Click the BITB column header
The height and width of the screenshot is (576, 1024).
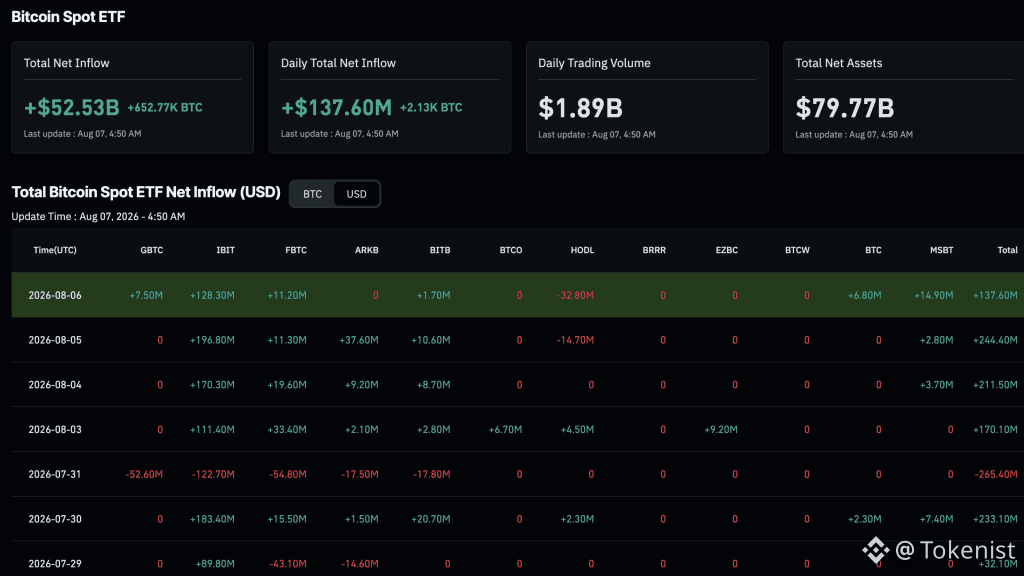(440, 250)
